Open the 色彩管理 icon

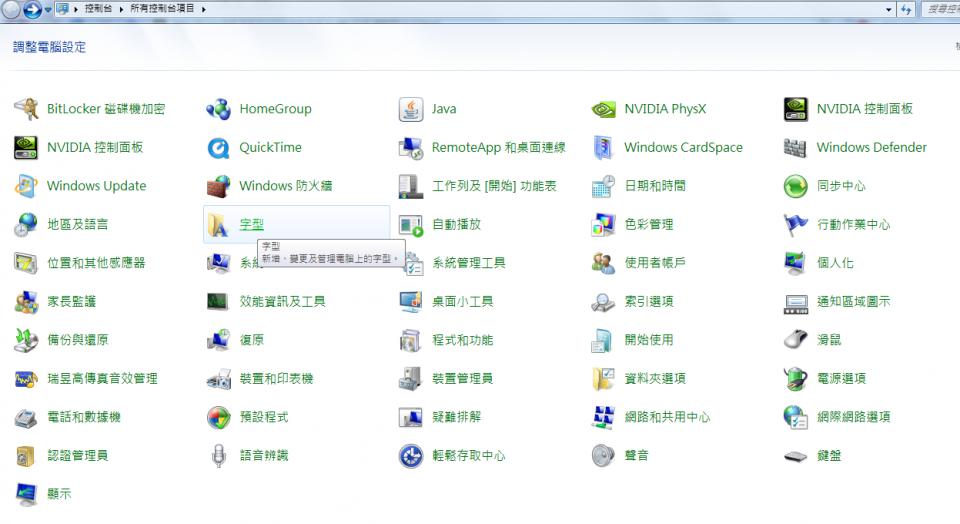click(x=603, y=225)
